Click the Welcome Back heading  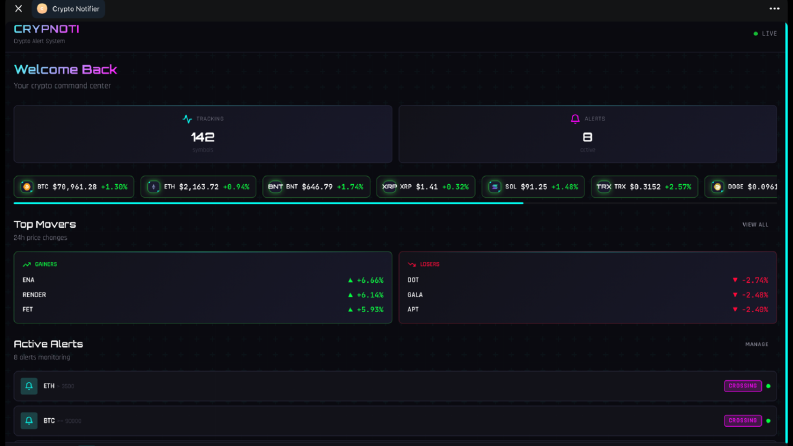[x=65, y=69]
